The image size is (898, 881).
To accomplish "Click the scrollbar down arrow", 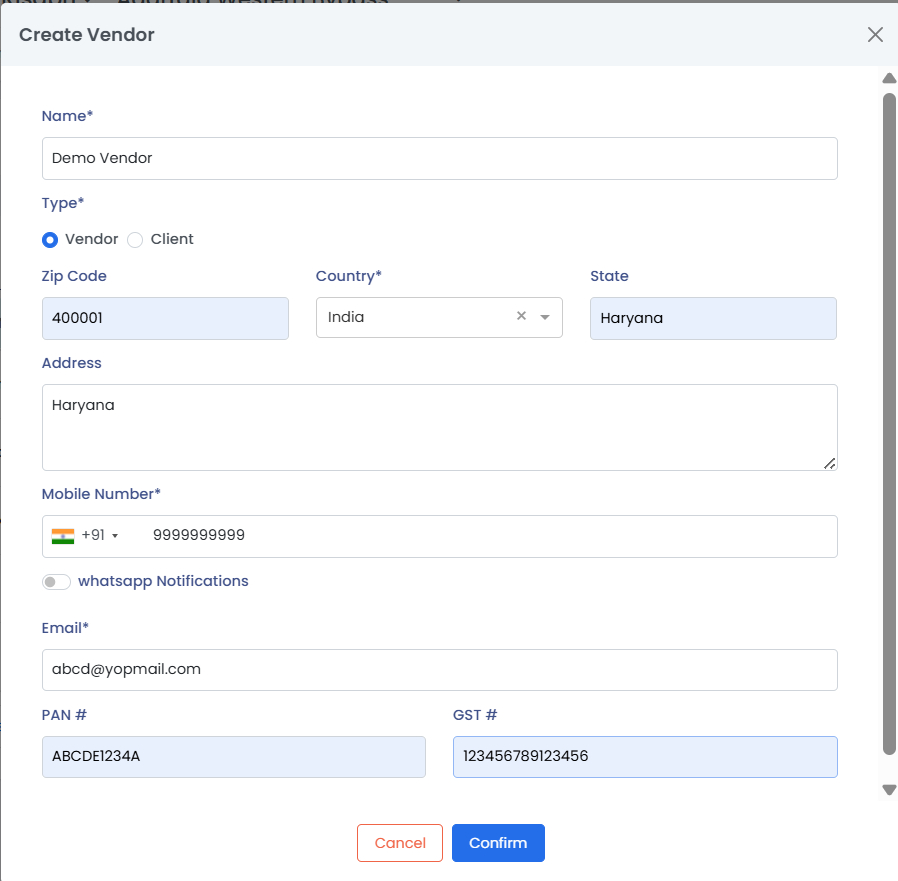I will click(889, 790).
